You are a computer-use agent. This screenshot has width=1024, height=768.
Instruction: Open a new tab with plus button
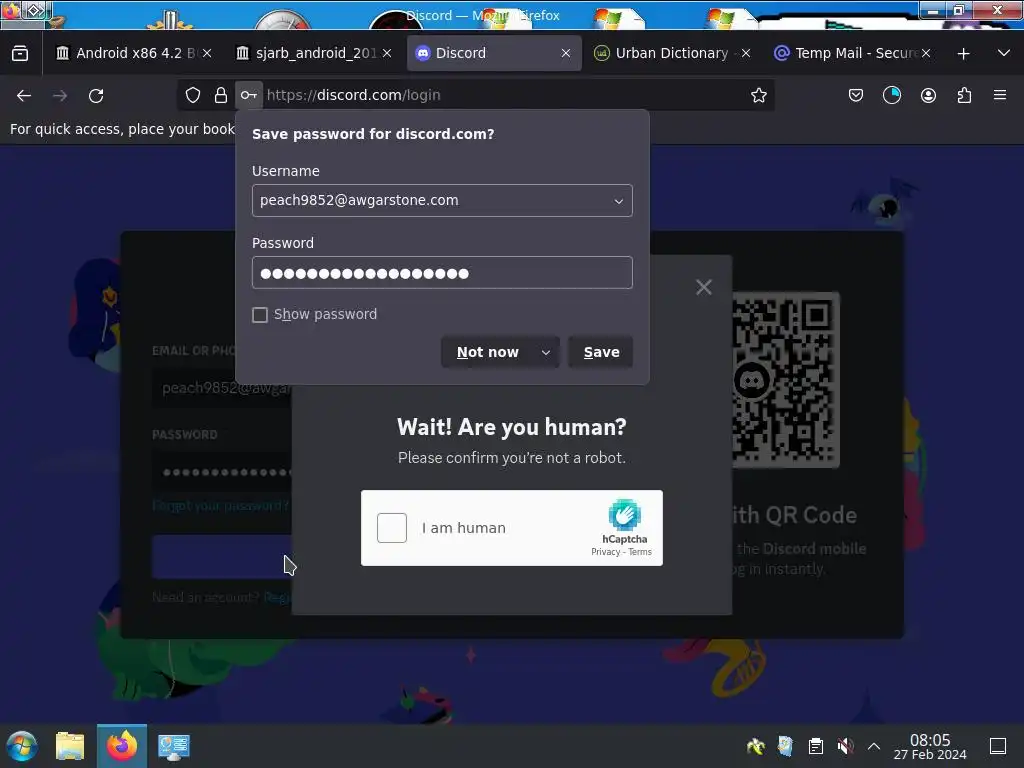(x=963, y=54)
